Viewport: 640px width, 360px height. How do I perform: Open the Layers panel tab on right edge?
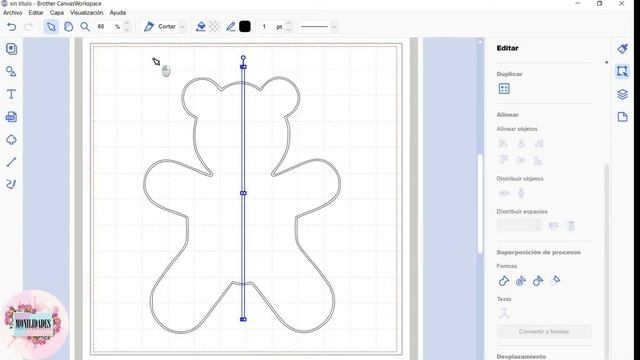coord(622,94)
